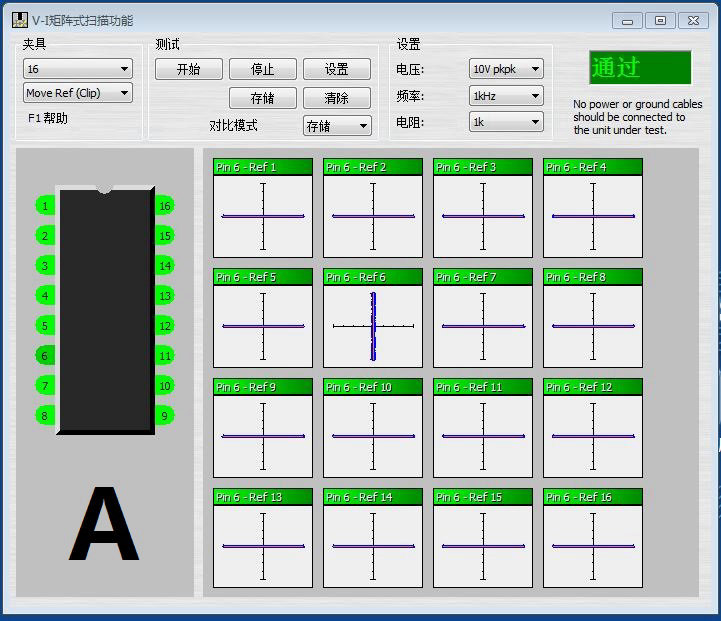Open the Pin 6 - Ref 6 vertical trace
Image resolution: width=721 pixels, height=621 pixels.
[373, 318]
